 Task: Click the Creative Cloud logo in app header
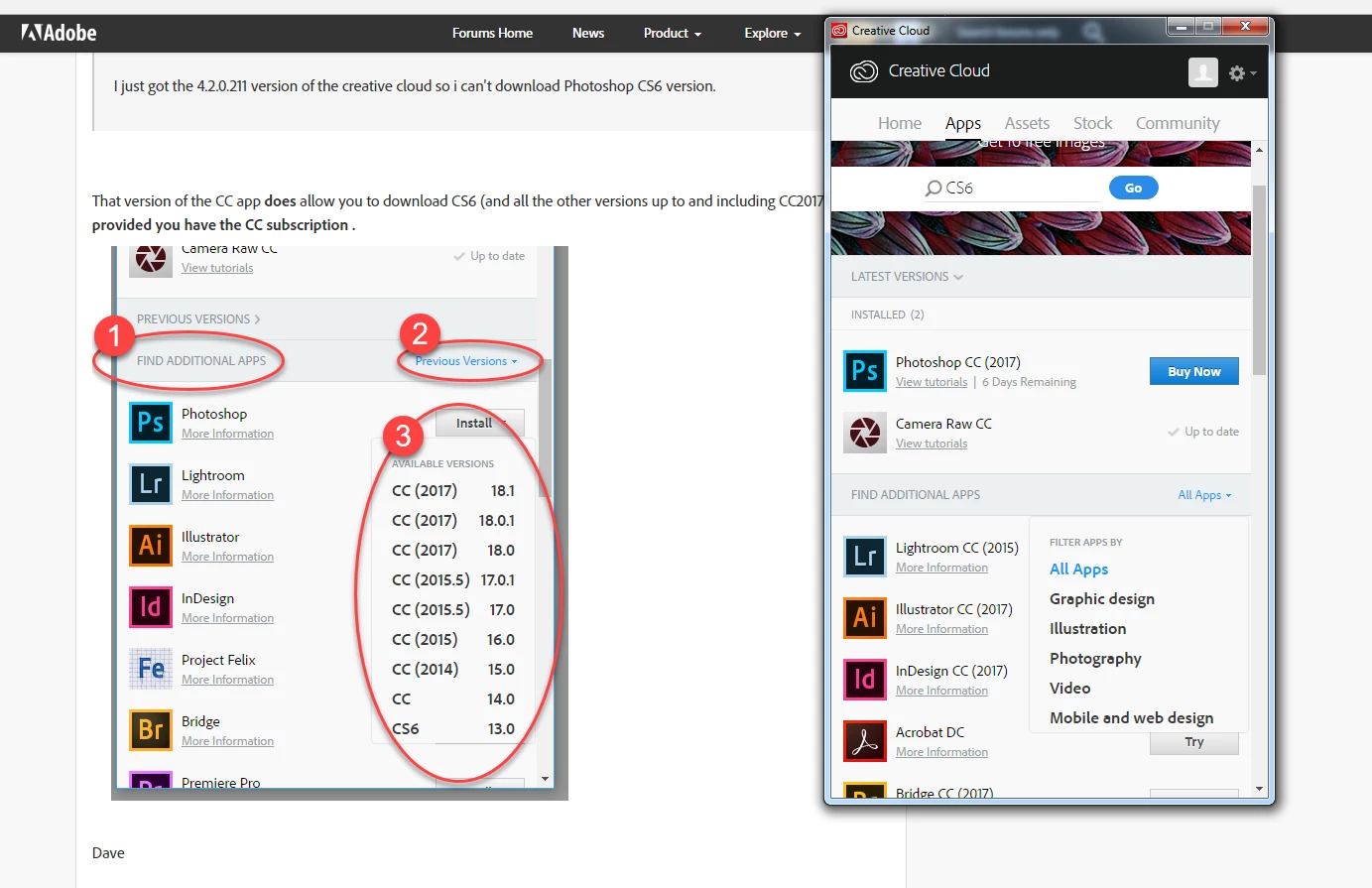pyautogui.click(x=864, y=71)
